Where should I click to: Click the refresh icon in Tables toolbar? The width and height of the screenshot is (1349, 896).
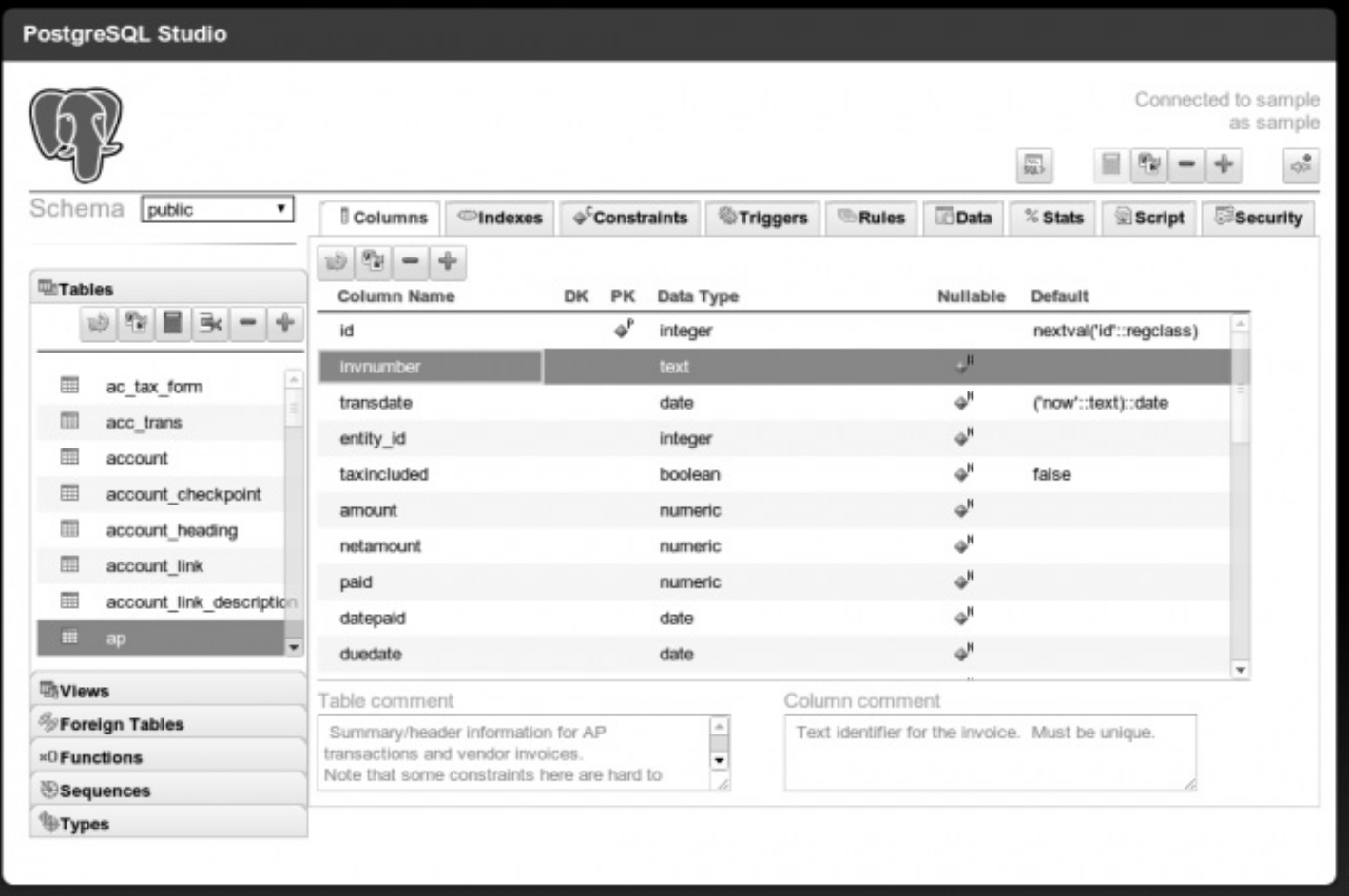click(98, 323)
